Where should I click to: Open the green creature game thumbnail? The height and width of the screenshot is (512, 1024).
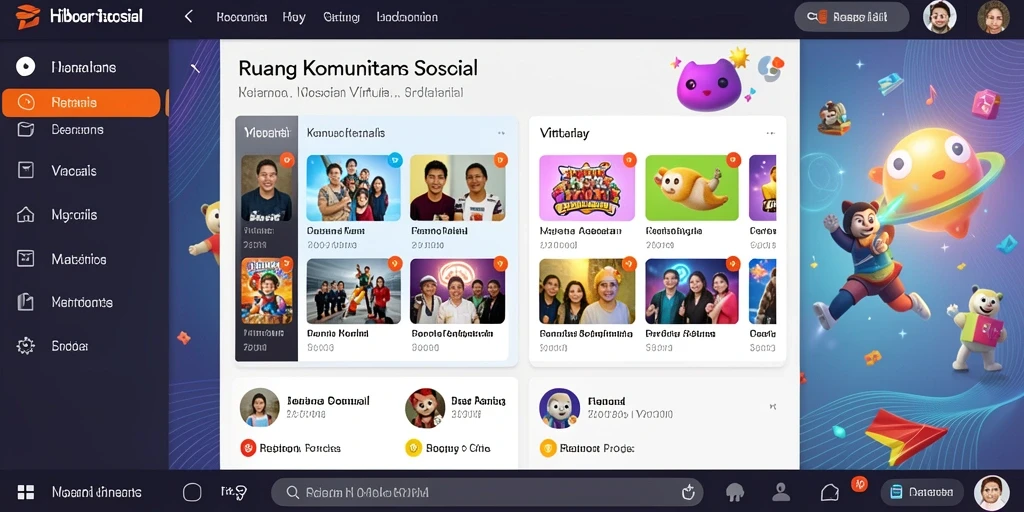[x=692, y=187]
